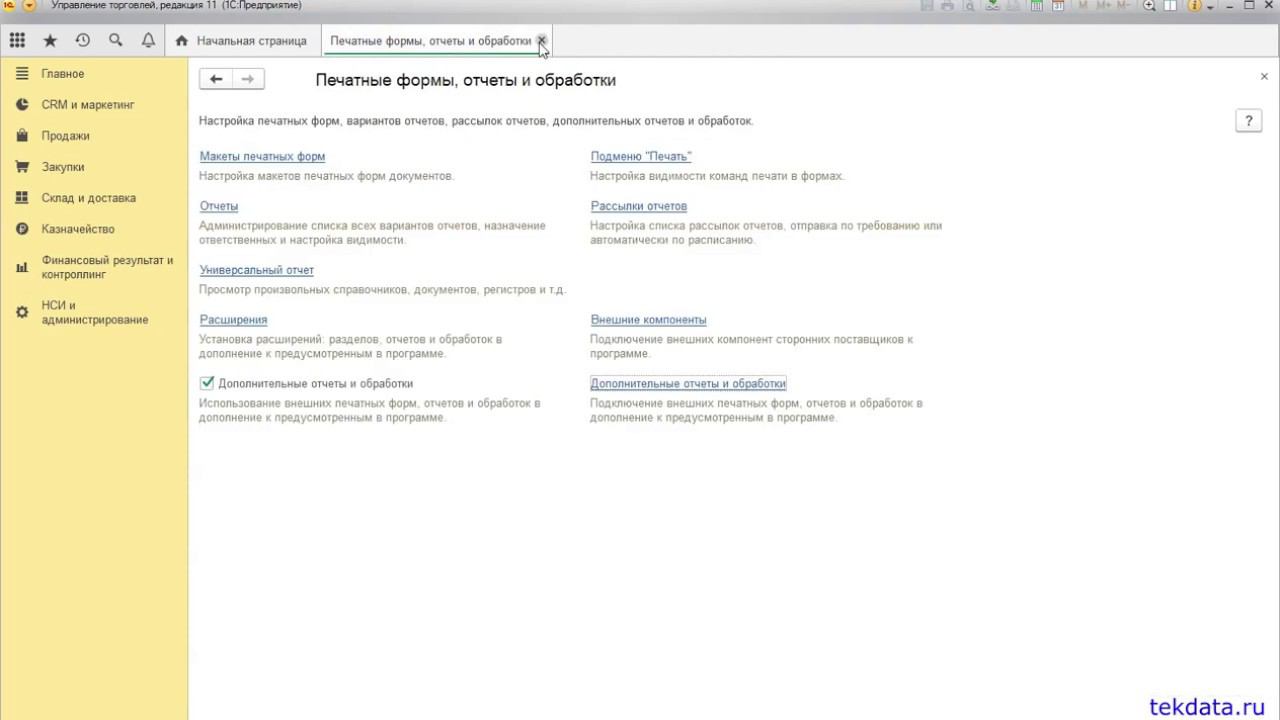Open the CRM и маркетинг section

pos(88,105)
